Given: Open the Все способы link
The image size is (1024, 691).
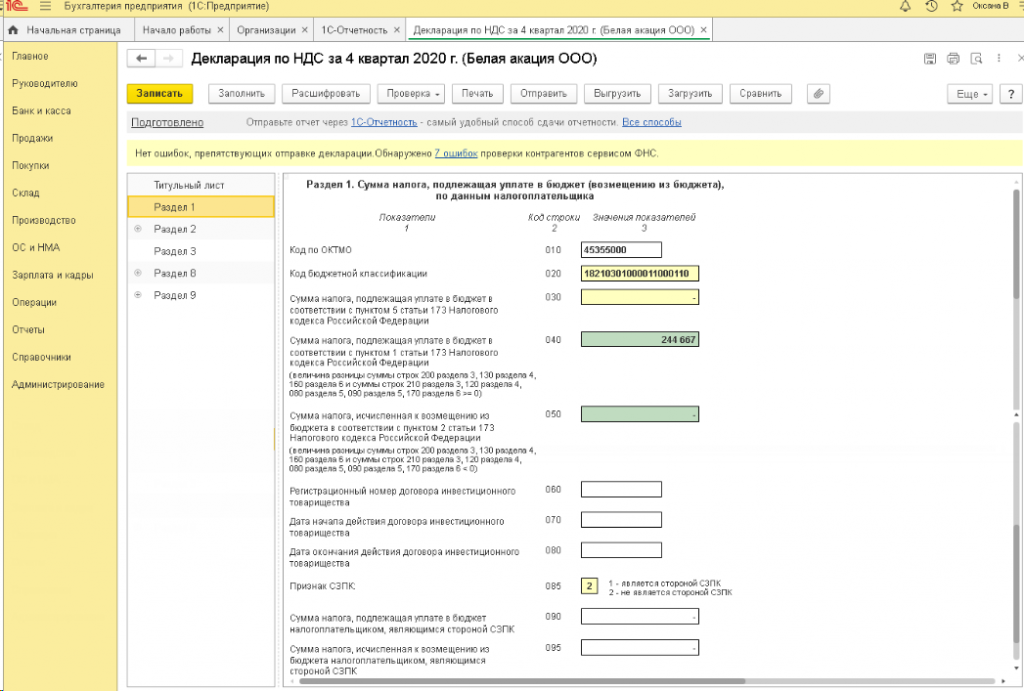Looking at the screenshot, I should (x=652, y=122).
